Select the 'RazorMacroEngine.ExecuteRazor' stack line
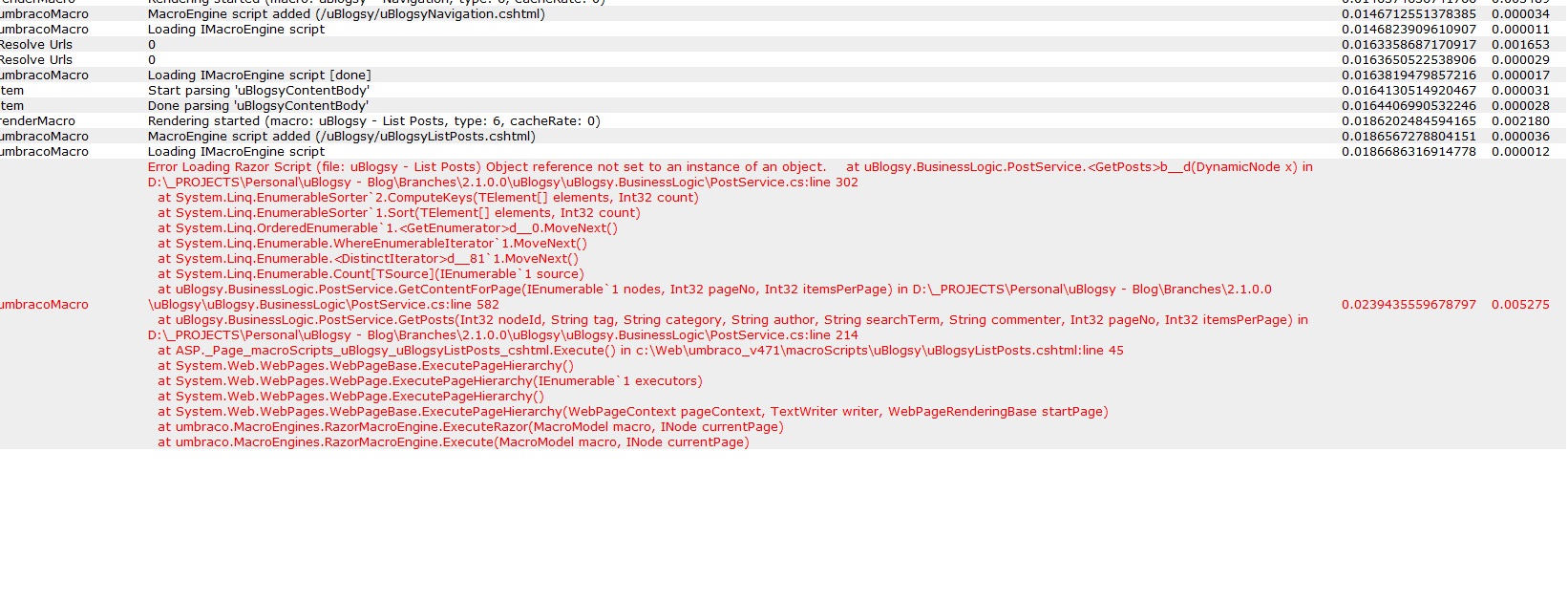The height and width of the screenshot is (602, 1568). click(471, 427)
